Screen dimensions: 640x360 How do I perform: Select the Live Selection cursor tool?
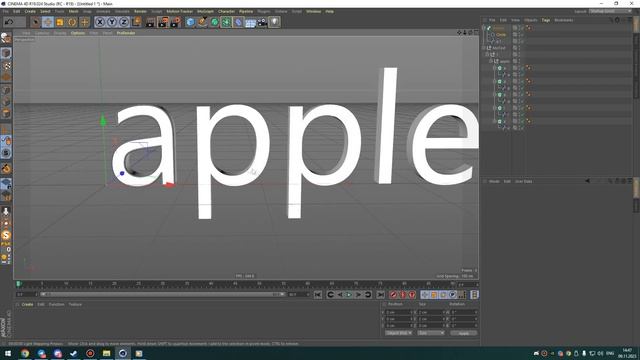click(x=36, y=22)
